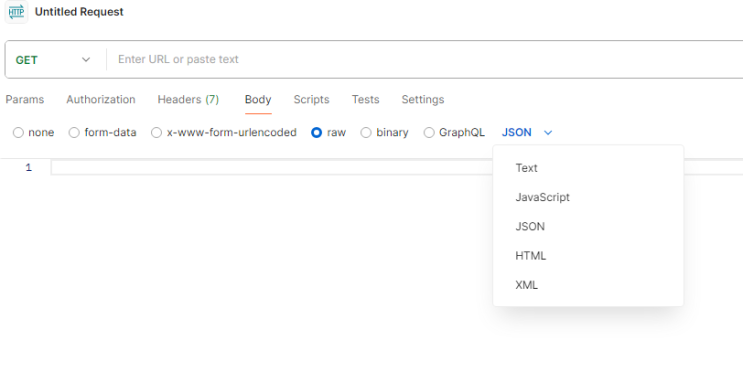This screenshot has width=743, height=372.
Task: Open the Scripts tab
Action: pos(311,100)
